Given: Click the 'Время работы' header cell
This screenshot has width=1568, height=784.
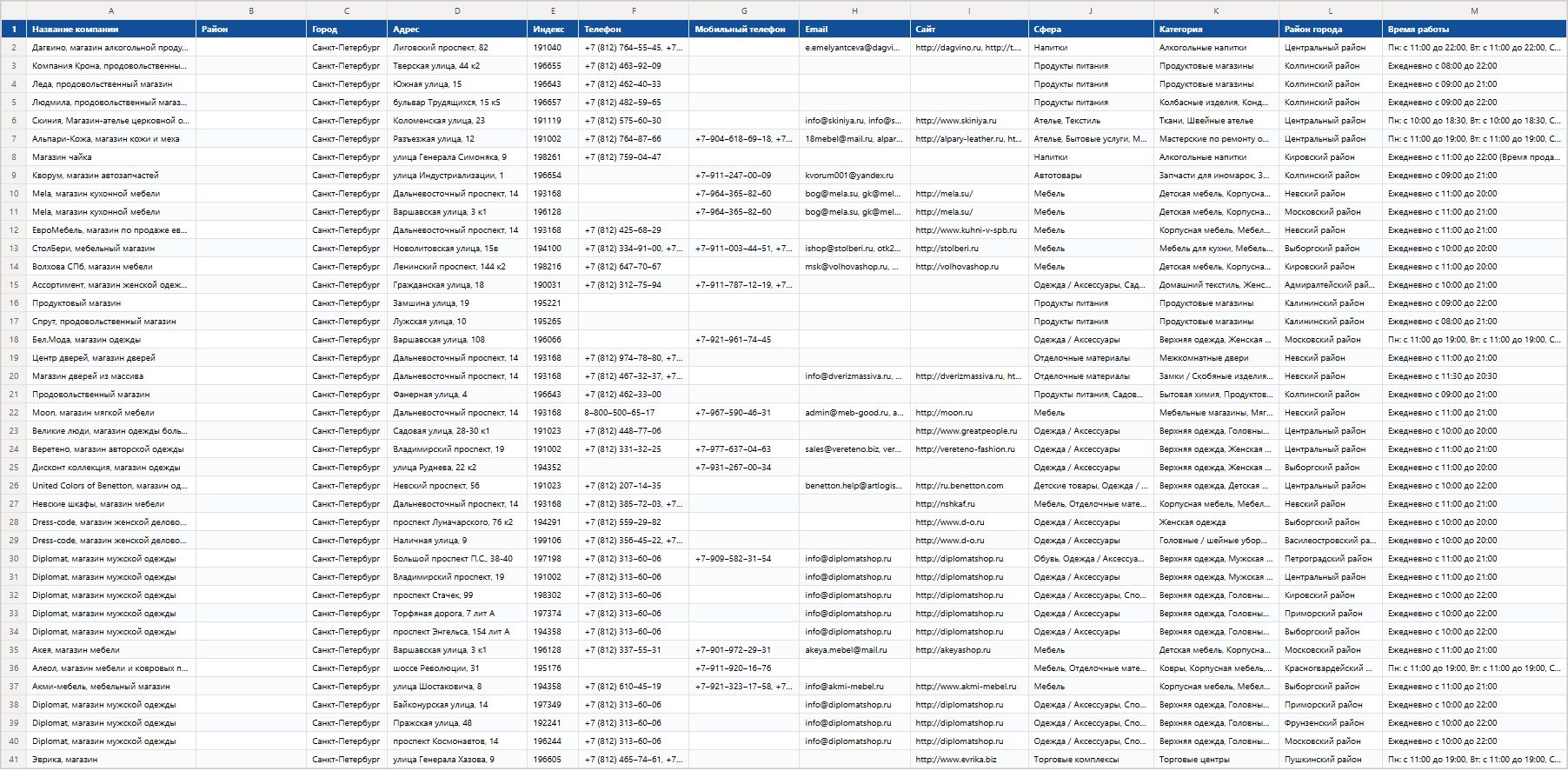Looking at the screenshot, I should (1474, 30).
